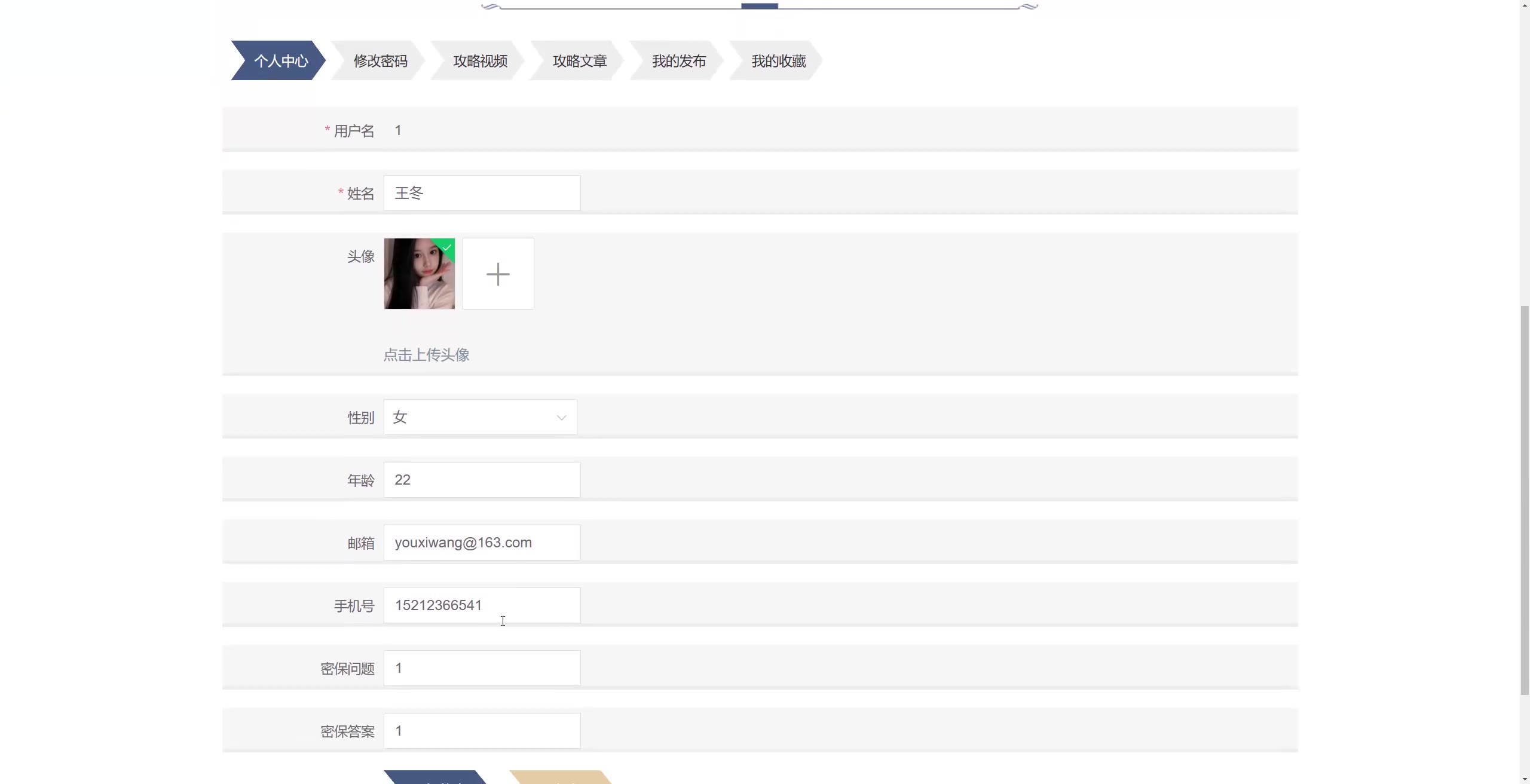Open the 我的发布 tab
1530x784 pixels.
tap(678, 61)
